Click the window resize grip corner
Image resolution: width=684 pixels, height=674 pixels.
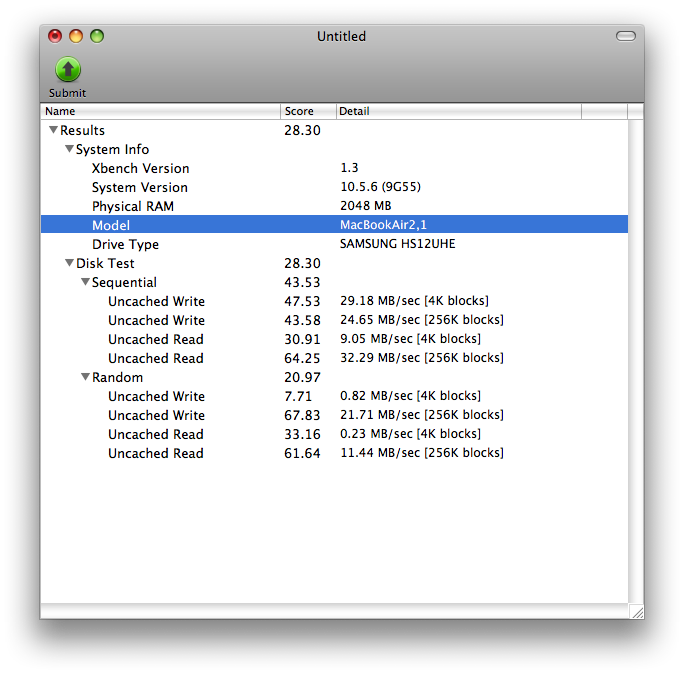(637, 612)
